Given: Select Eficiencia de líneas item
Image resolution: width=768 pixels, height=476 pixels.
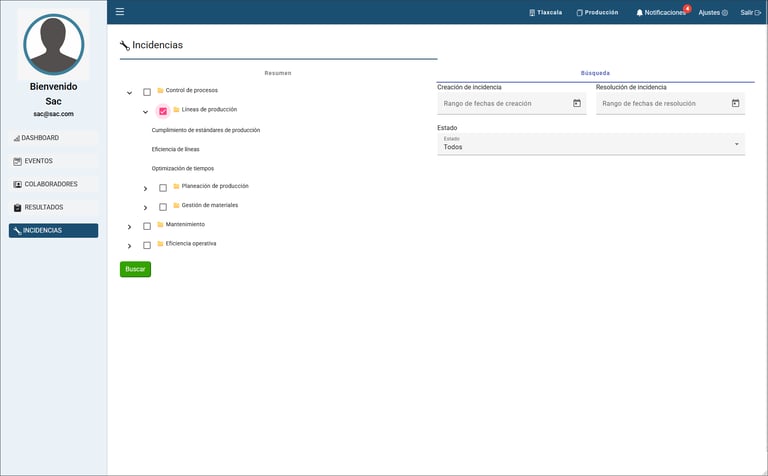Looking at the screenshot, I should (x=175, y=149).
